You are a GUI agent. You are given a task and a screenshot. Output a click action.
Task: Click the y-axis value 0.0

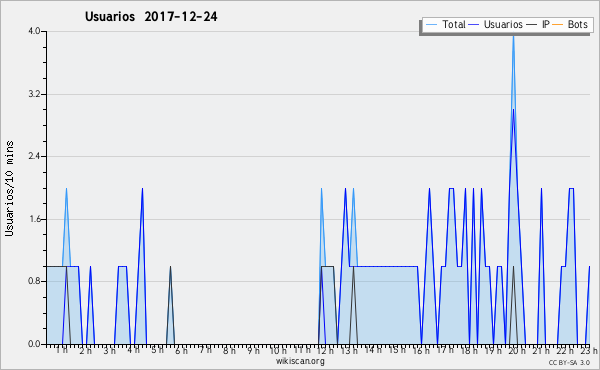(34, 344)
